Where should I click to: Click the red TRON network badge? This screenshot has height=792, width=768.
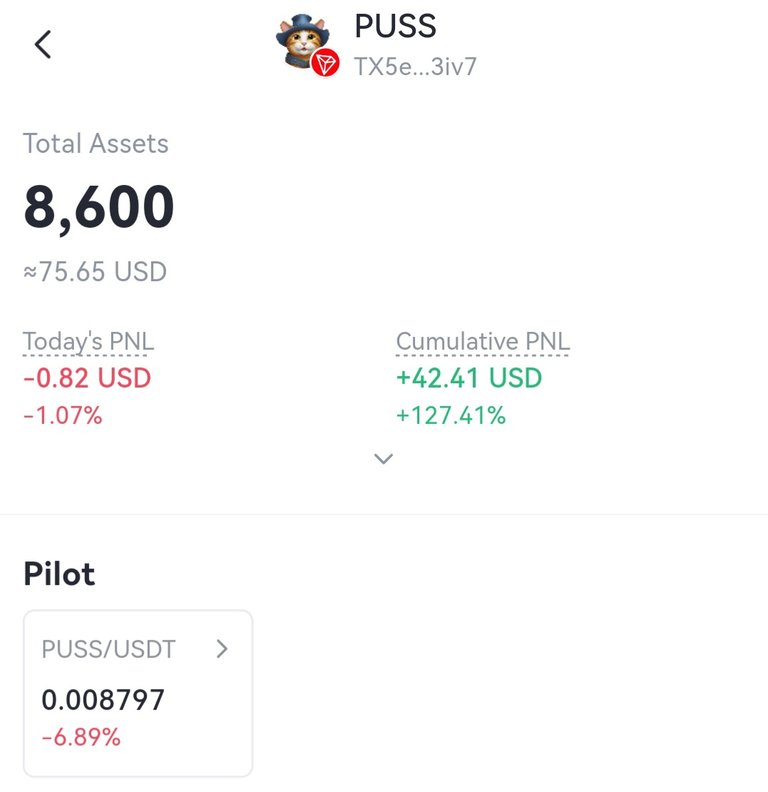coord(325,63)
